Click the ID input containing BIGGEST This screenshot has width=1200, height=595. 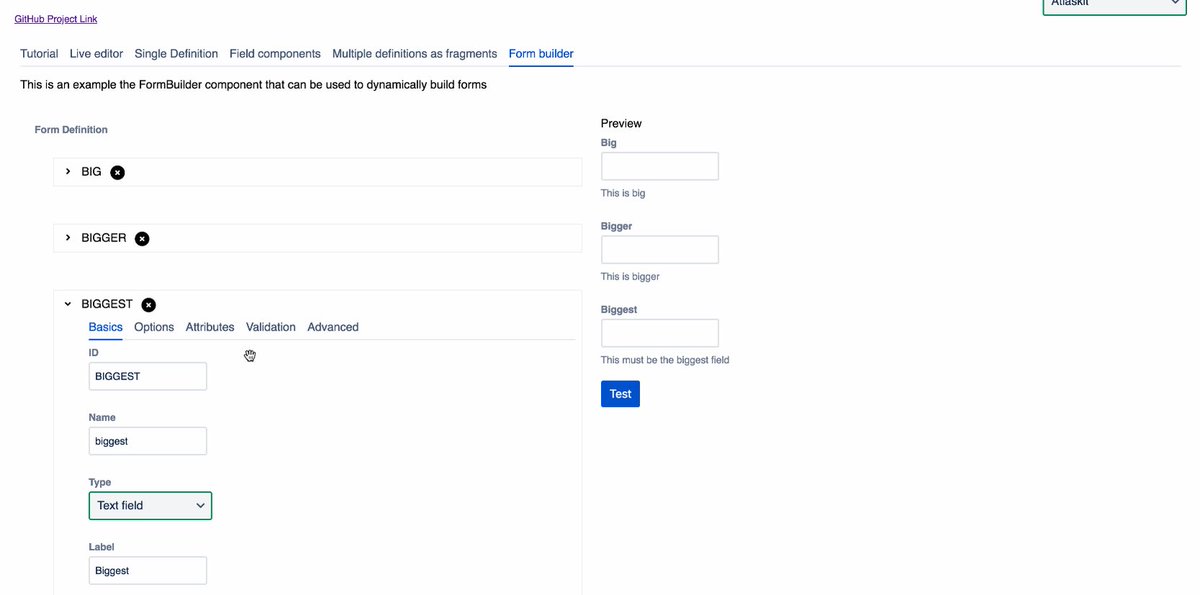[x=148, y=376]
